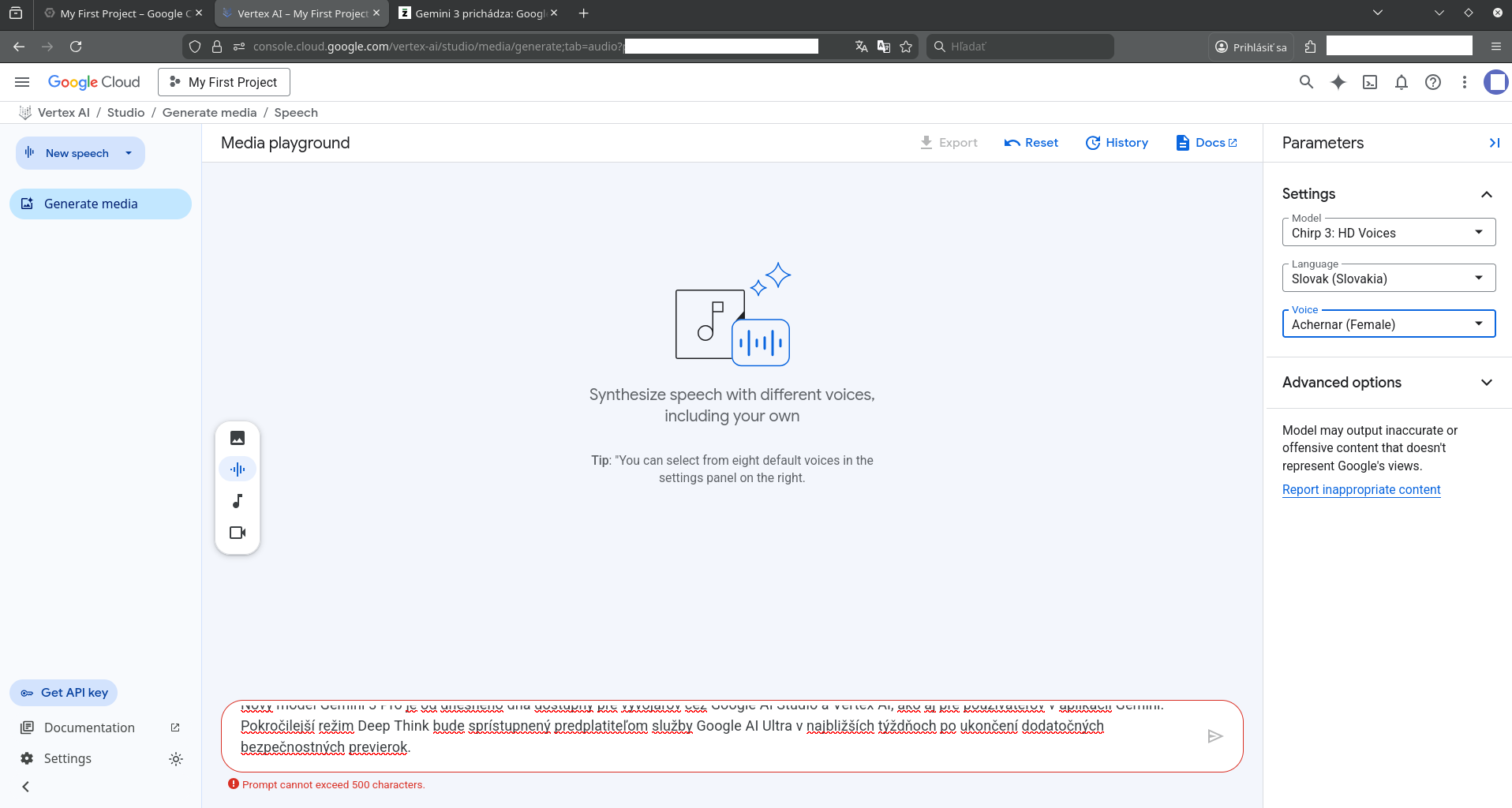Click the History button

click(1117, 143)
